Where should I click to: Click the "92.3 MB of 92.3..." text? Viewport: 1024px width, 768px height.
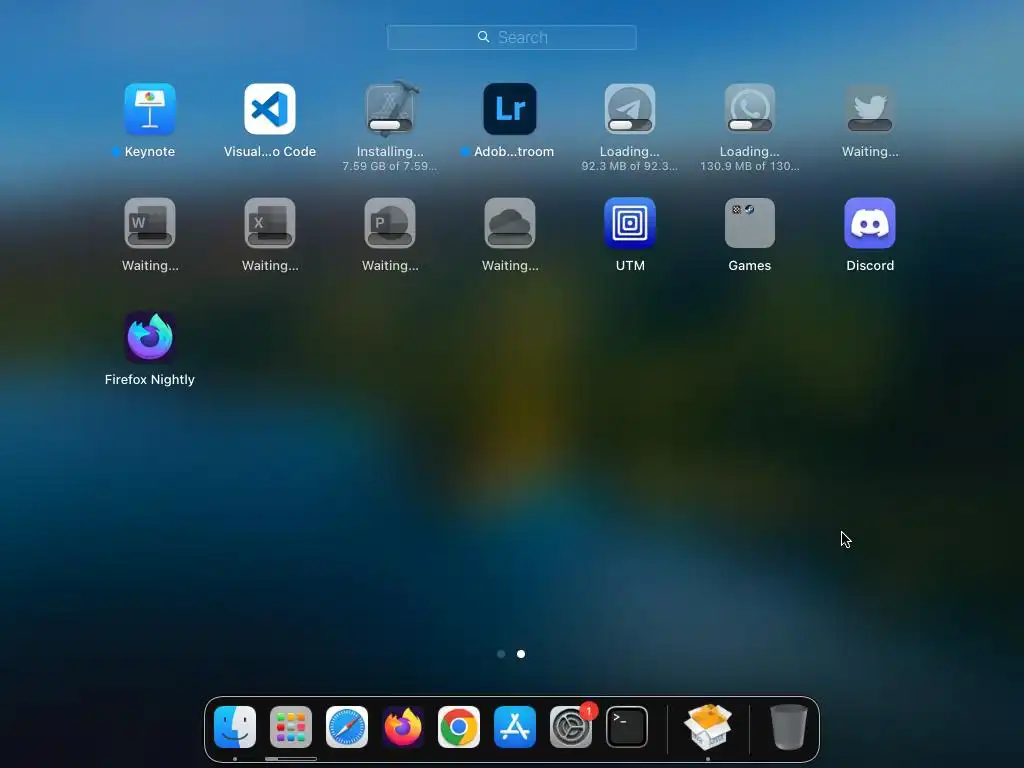(x=630, y=167)
